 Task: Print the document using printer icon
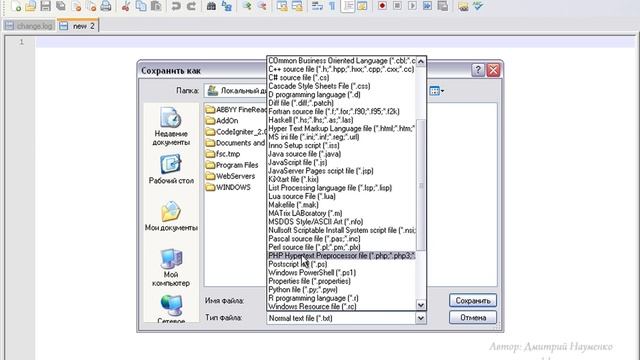point(106,6)
